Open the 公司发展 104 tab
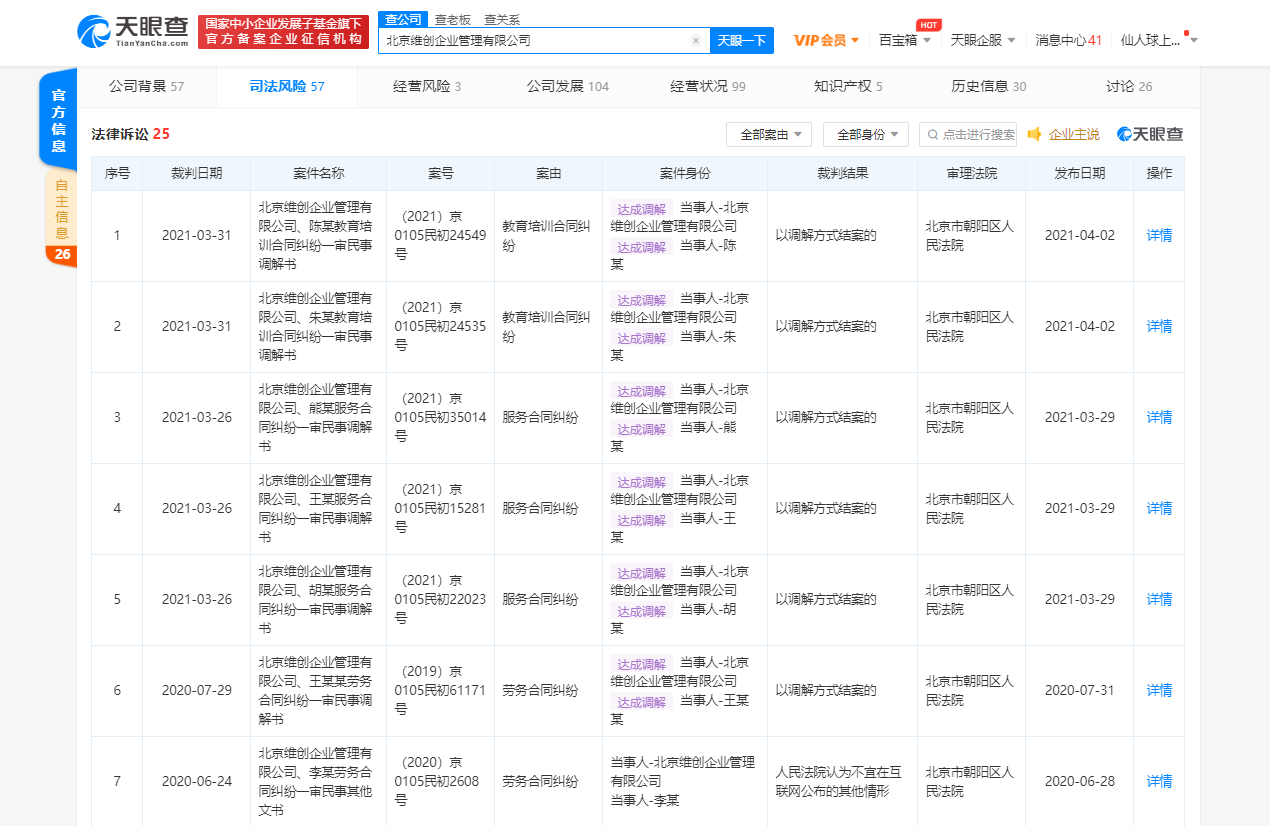 [568, 86]
